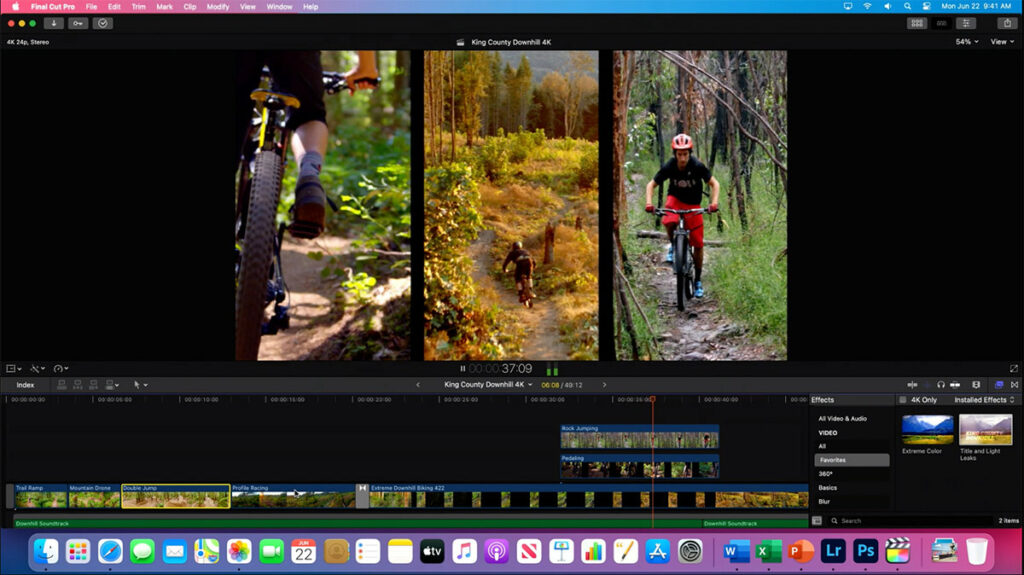This screenshot has height=575, width=1024.
Task: Show background tasks checkmark icon
Action: 103,24
